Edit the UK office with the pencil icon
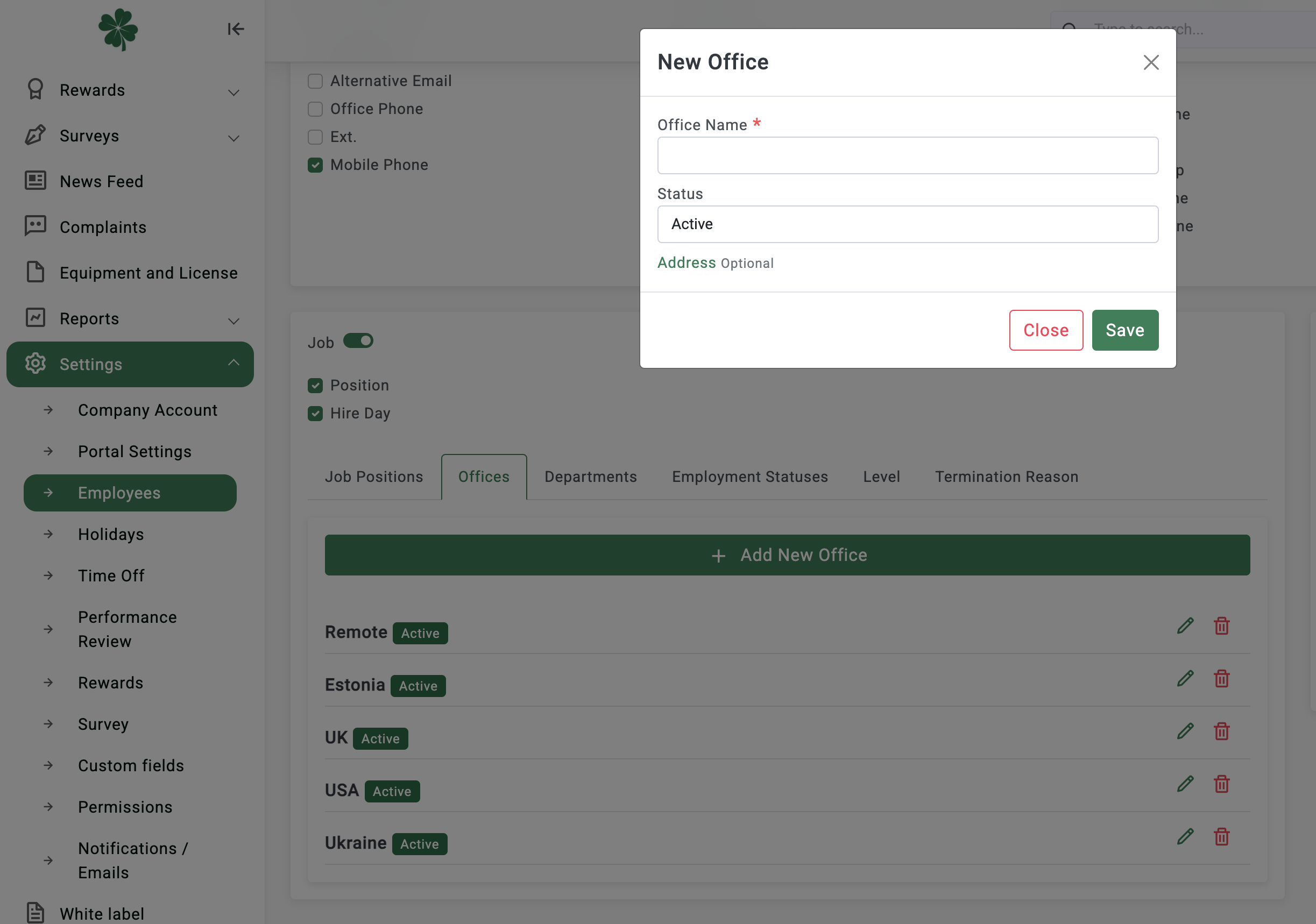The width and height of the screenshot is (1316, 924). (1185, 731)
